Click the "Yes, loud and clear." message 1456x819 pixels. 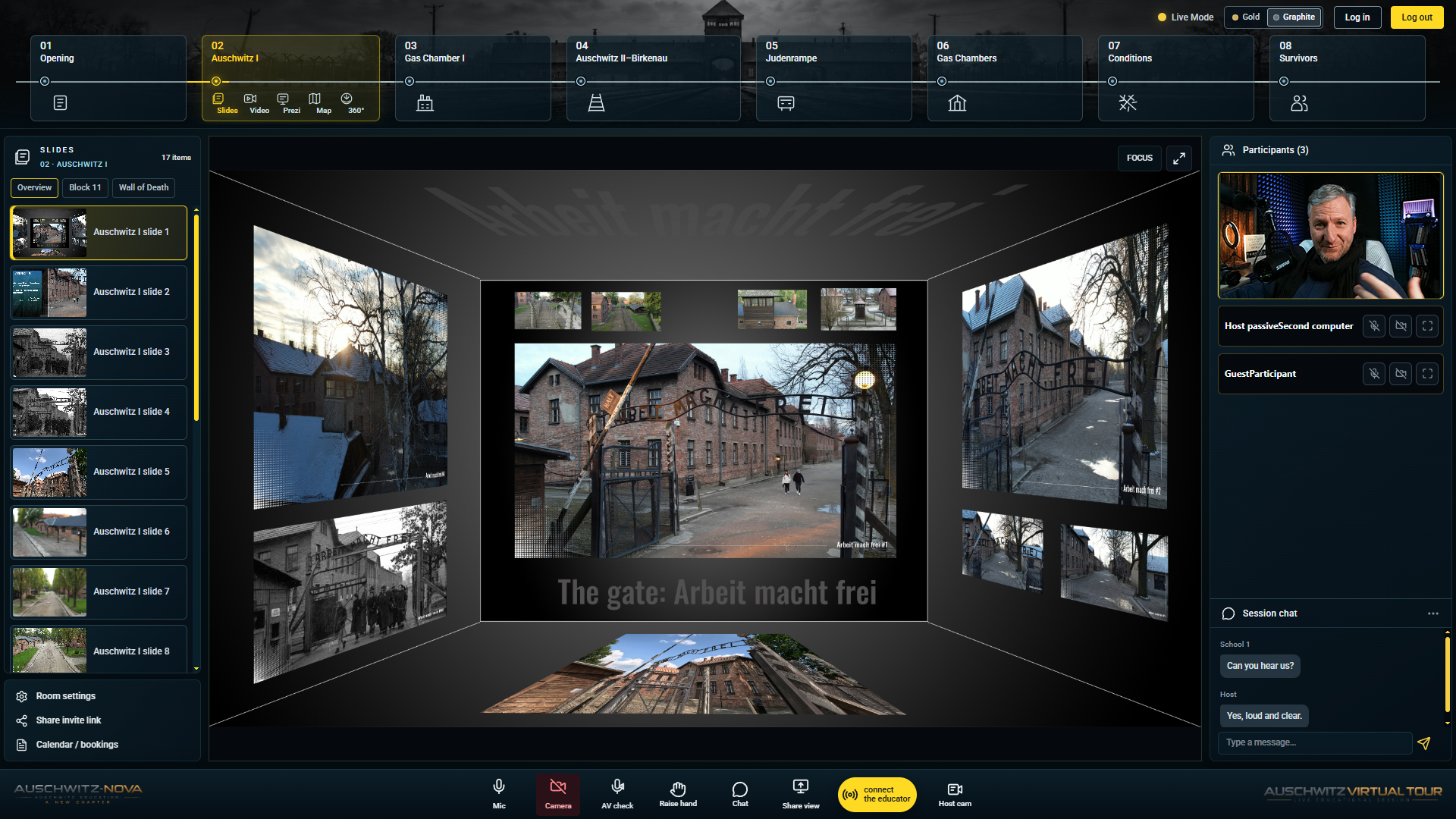tap(1264, 716)
